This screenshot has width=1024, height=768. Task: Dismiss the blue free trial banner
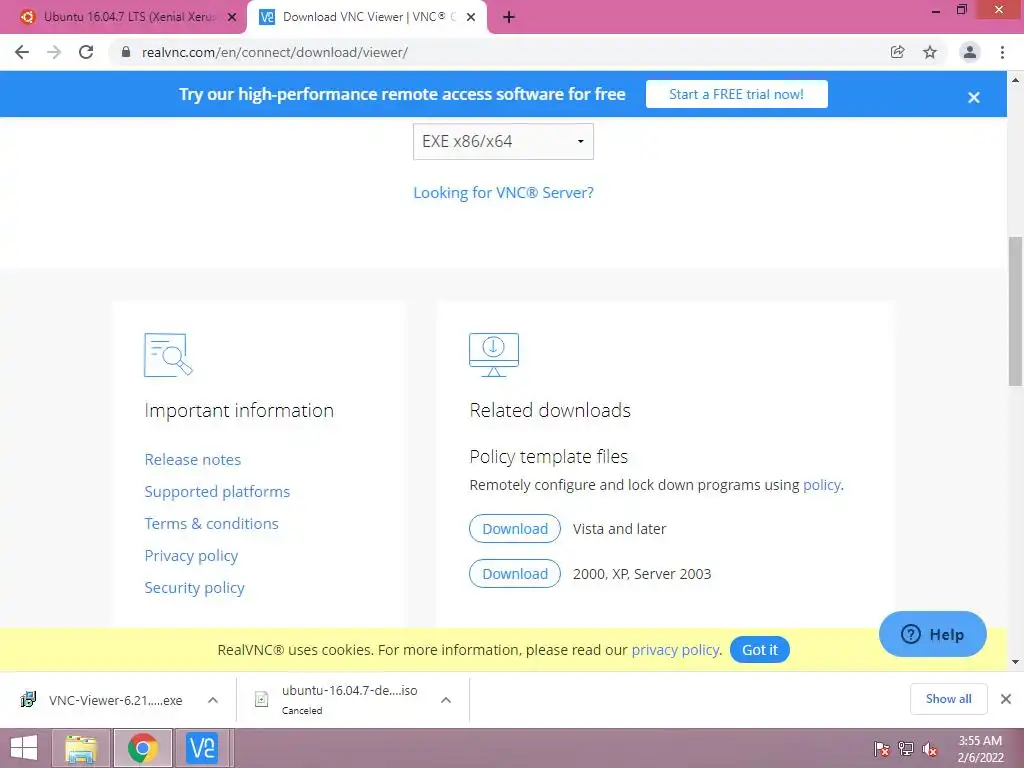(974, 97)
